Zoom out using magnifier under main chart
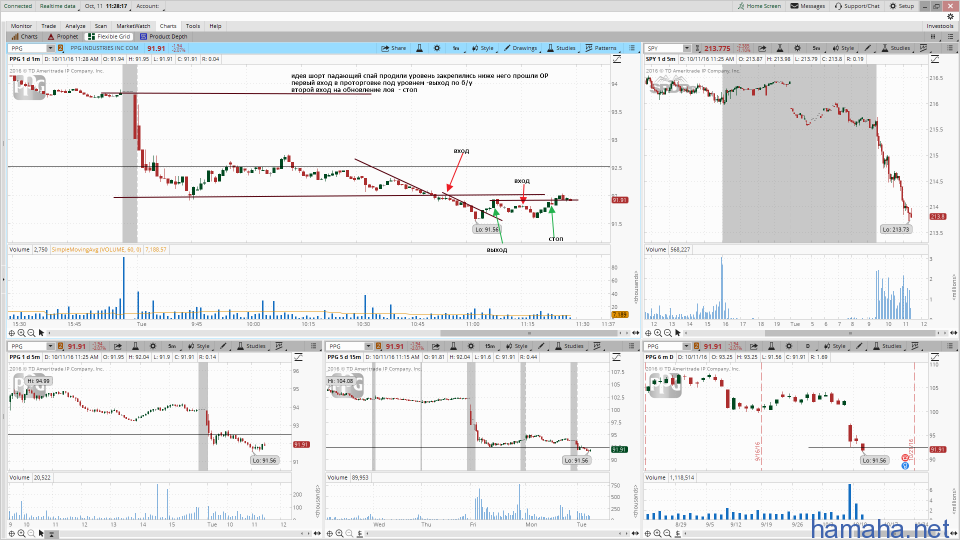Screen dimensions: 960x540 click(x=31, y=333)
